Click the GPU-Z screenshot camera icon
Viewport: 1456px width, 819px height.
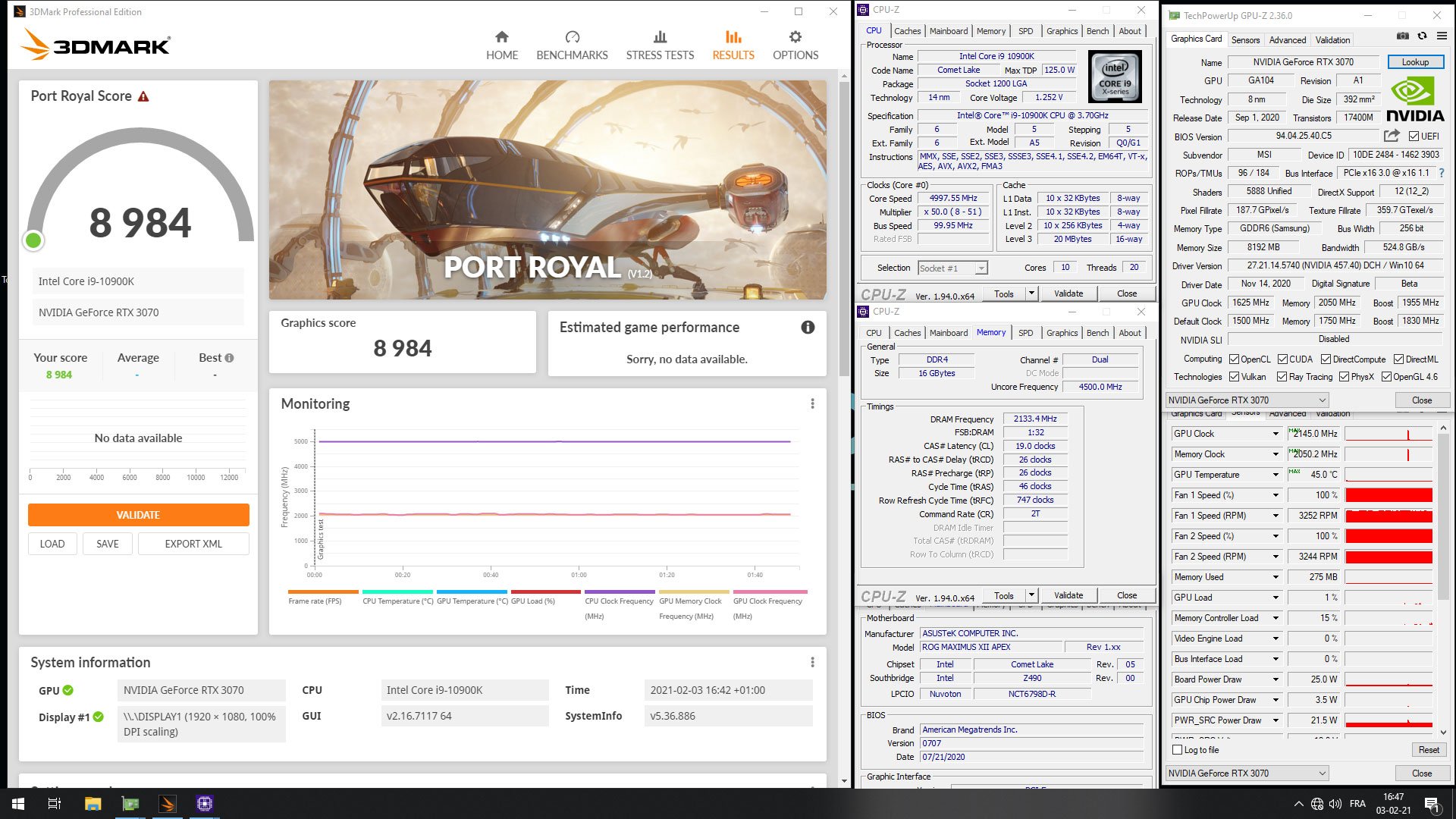(x=1403, y=36)
